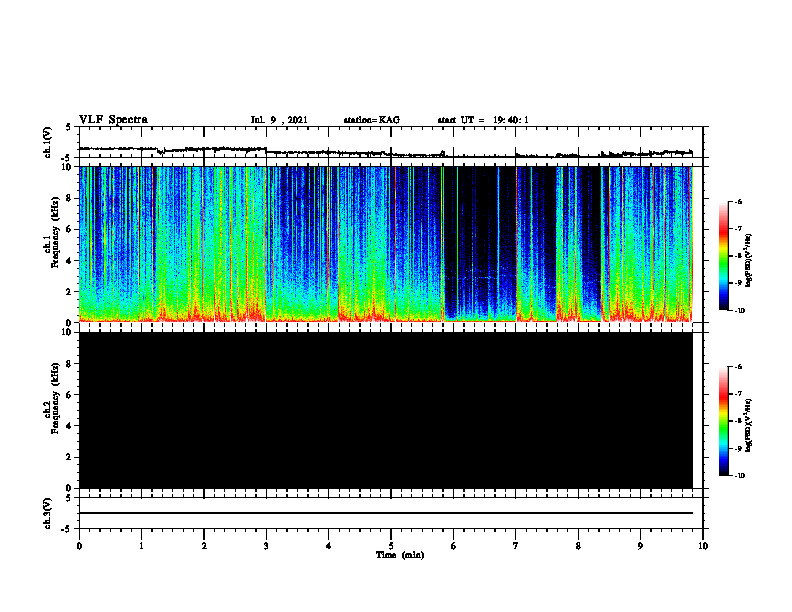
Task: Click the time axis tick label "9"
Action: click(640, 546)
